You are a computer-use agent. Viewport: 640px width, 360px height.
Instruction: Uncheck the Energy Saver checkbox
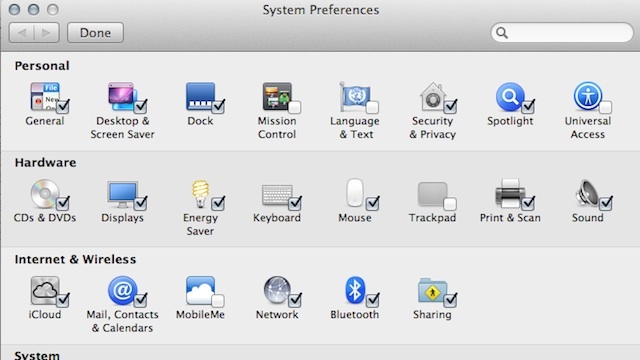[218, 204]
